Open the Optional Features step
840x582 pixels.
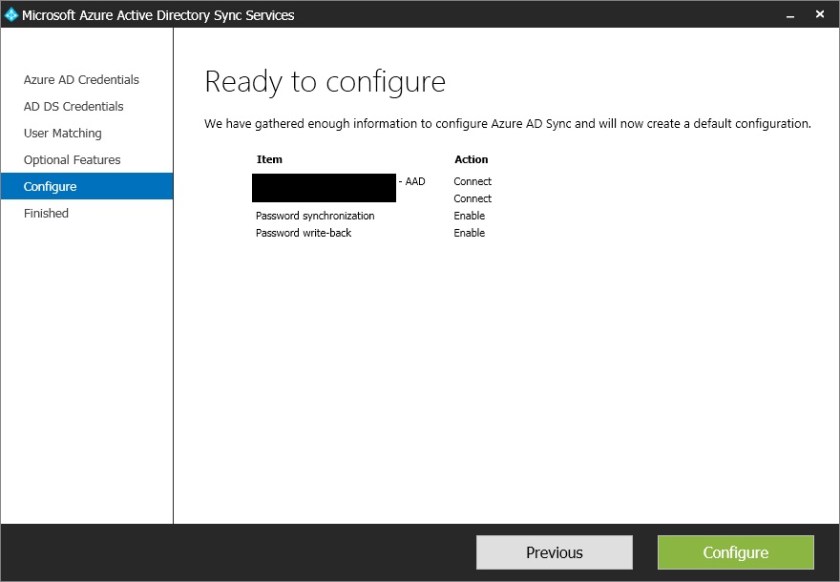(x=70, y=159)
